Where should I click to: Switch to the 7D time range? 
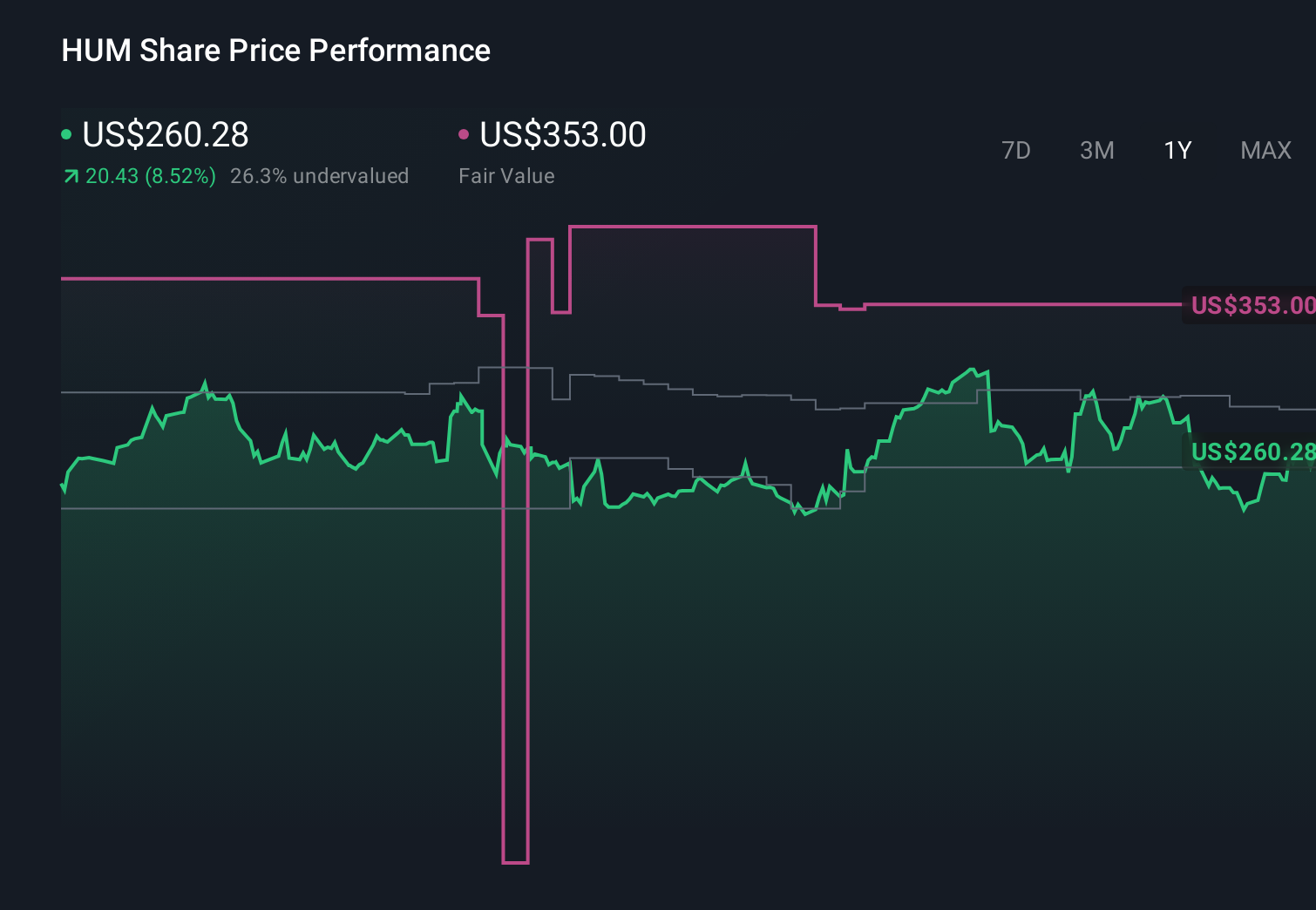(1016, 150)
